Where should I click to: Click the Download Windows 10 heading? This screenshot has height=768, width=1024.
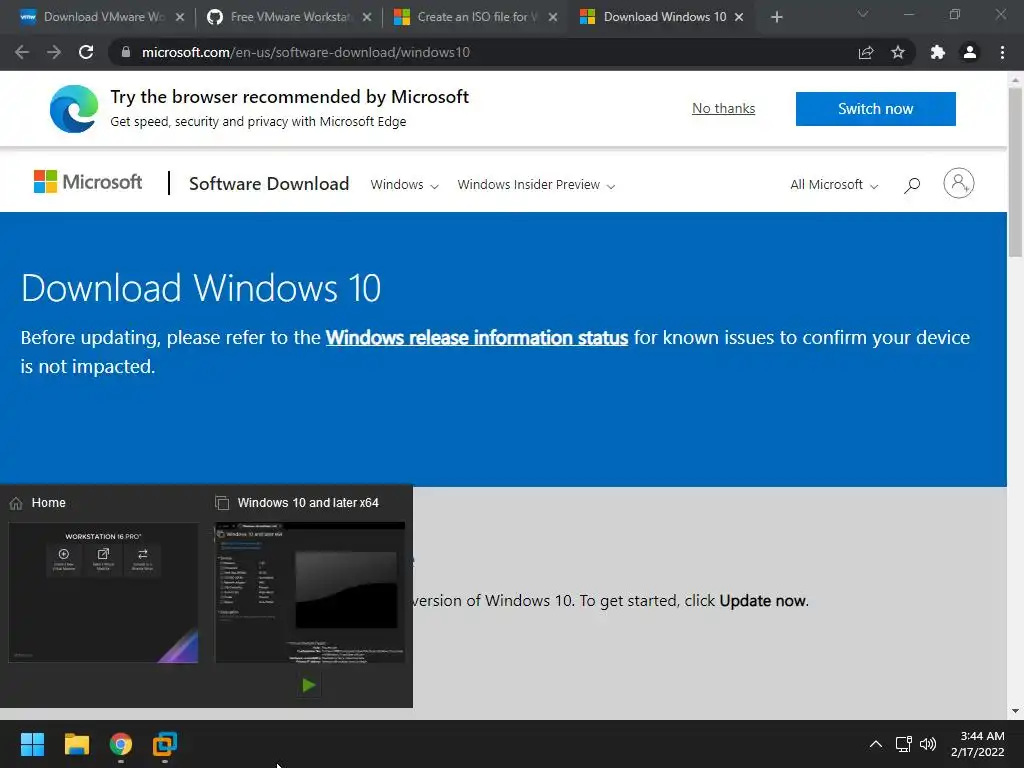coord(201,288)
